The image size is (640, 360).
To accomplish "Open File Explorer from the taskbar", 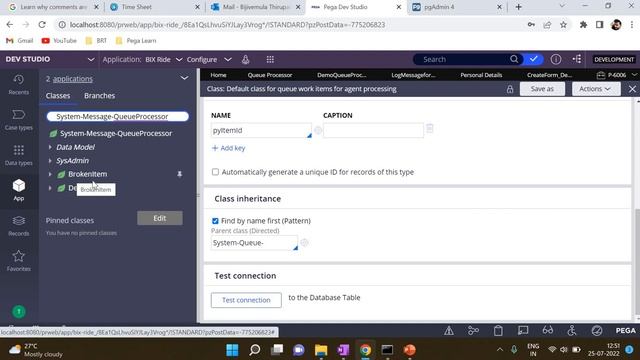I will click(321, 350).
